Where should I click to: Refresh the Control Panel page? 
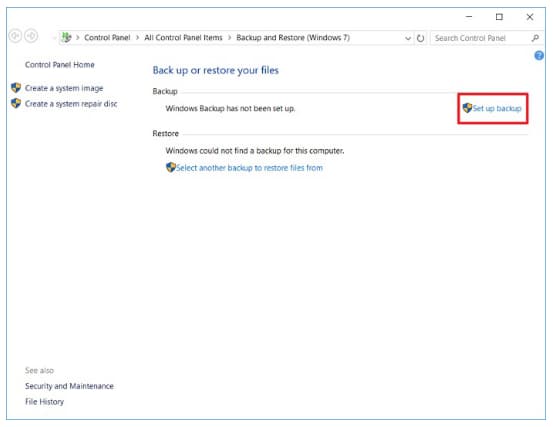pos(420,38)
